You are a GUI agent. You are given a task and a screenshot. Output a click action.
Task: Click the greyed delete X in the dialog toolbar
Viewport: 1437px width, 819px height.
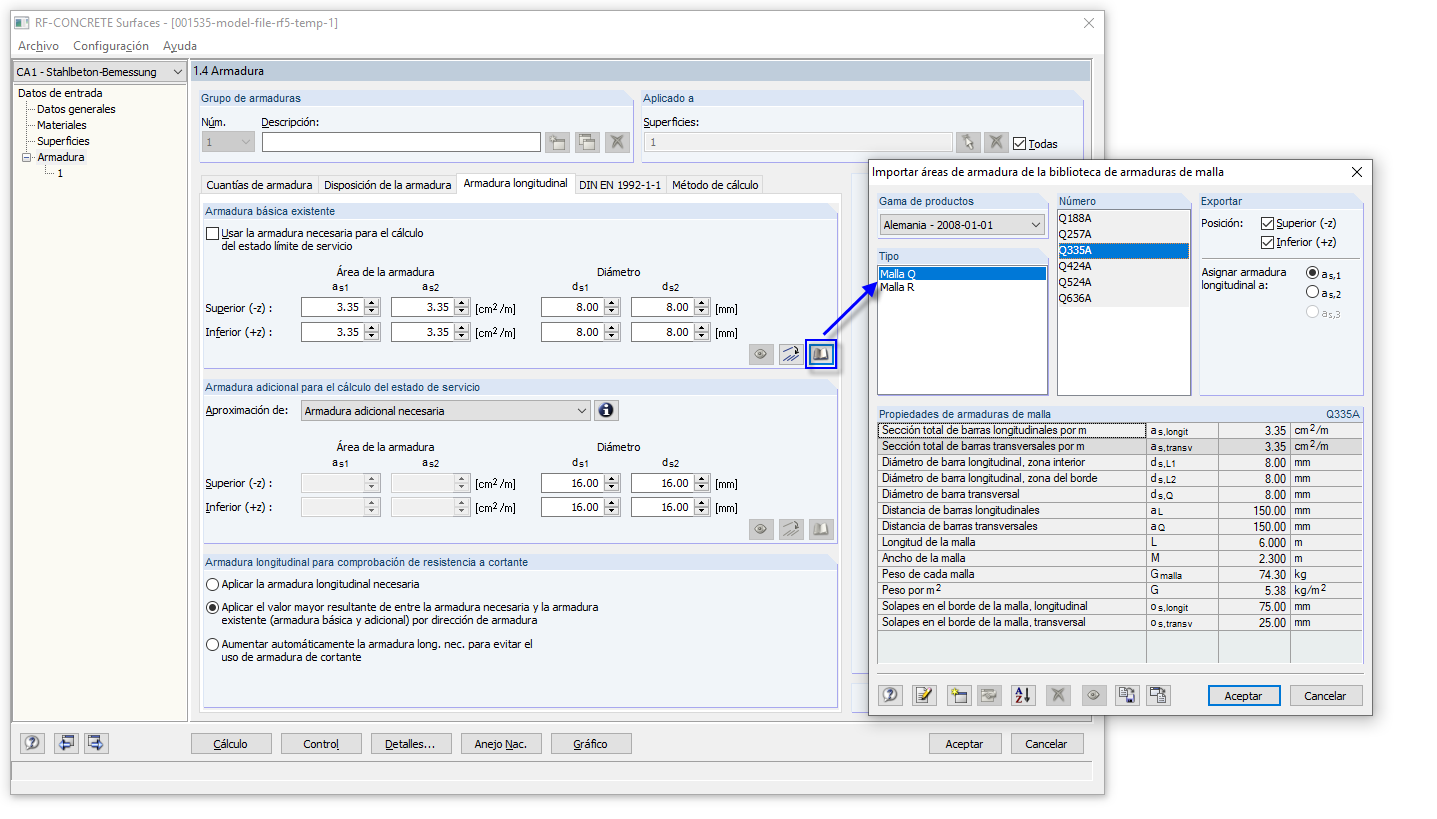(1058, 695)
